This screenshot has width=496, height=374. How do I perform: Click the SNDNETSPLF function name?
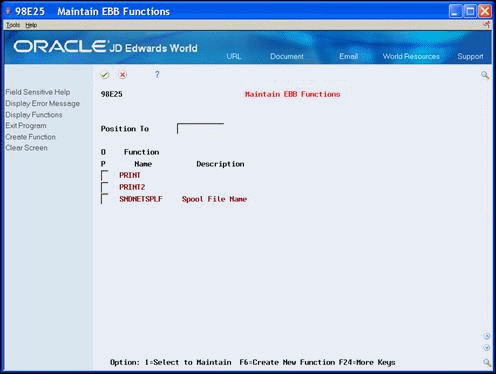[141, 199]
